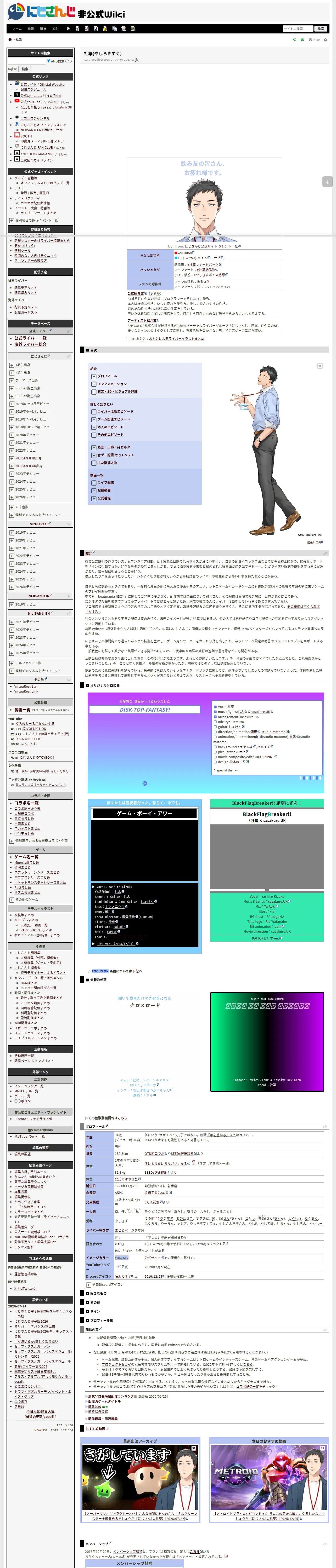Open the LIVE ver. (2023/12/31) link
Screen dimensions: 336x1568
pyautogui.click(x=116, y=943)
